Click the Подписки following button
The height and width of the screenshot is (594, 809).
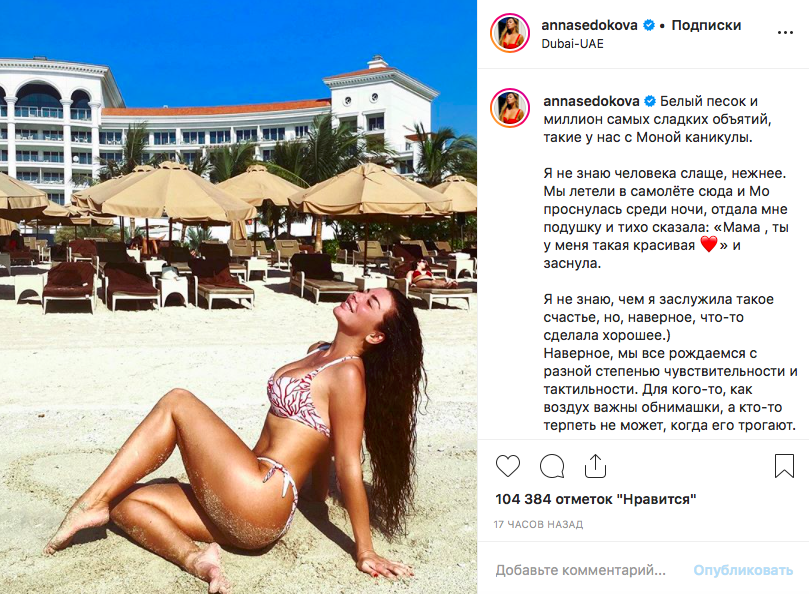(706, 25)
